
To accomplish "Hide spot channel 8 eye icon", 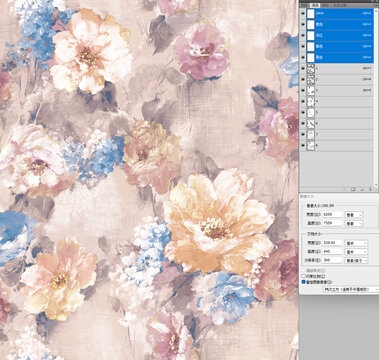I will point(303,146).
